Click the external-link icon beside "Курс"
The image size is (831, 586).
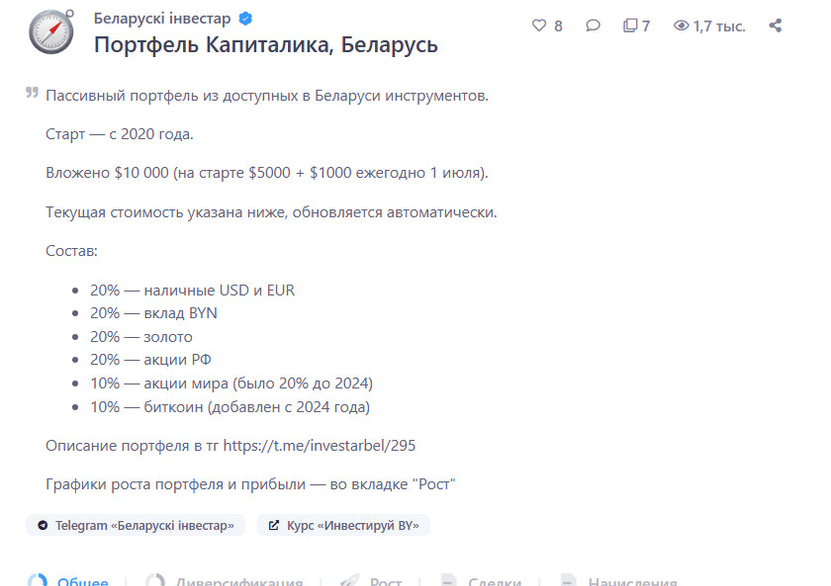click(274, 525)
